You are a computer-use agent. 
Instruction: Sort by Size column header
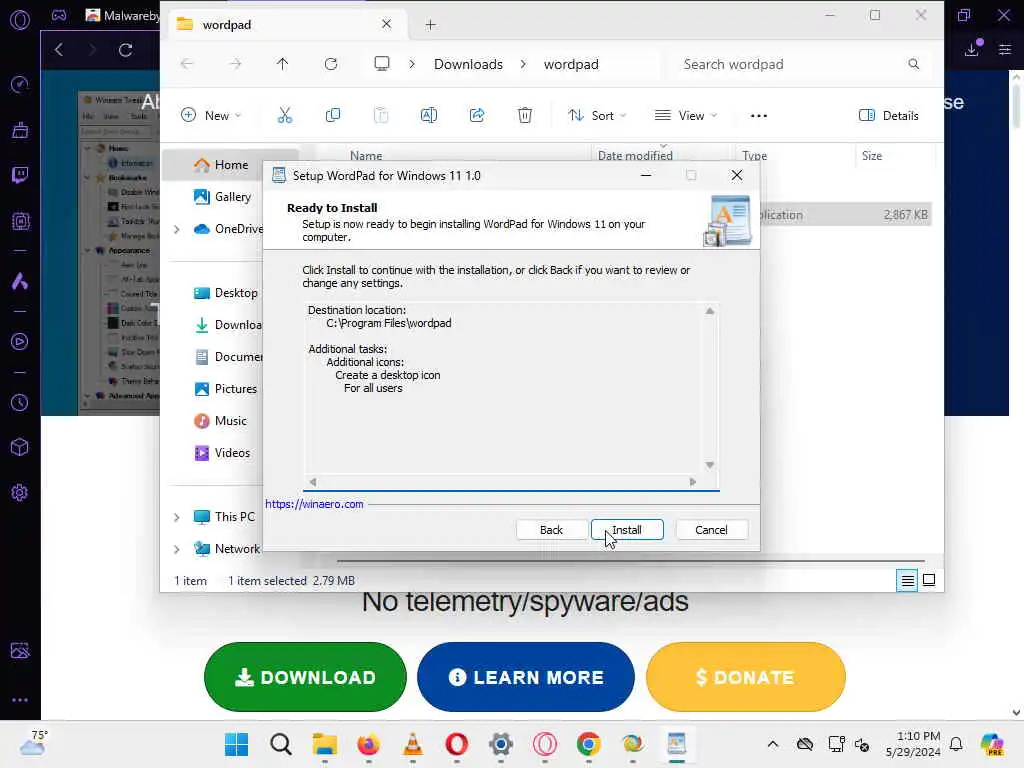[x=872, y=155]
